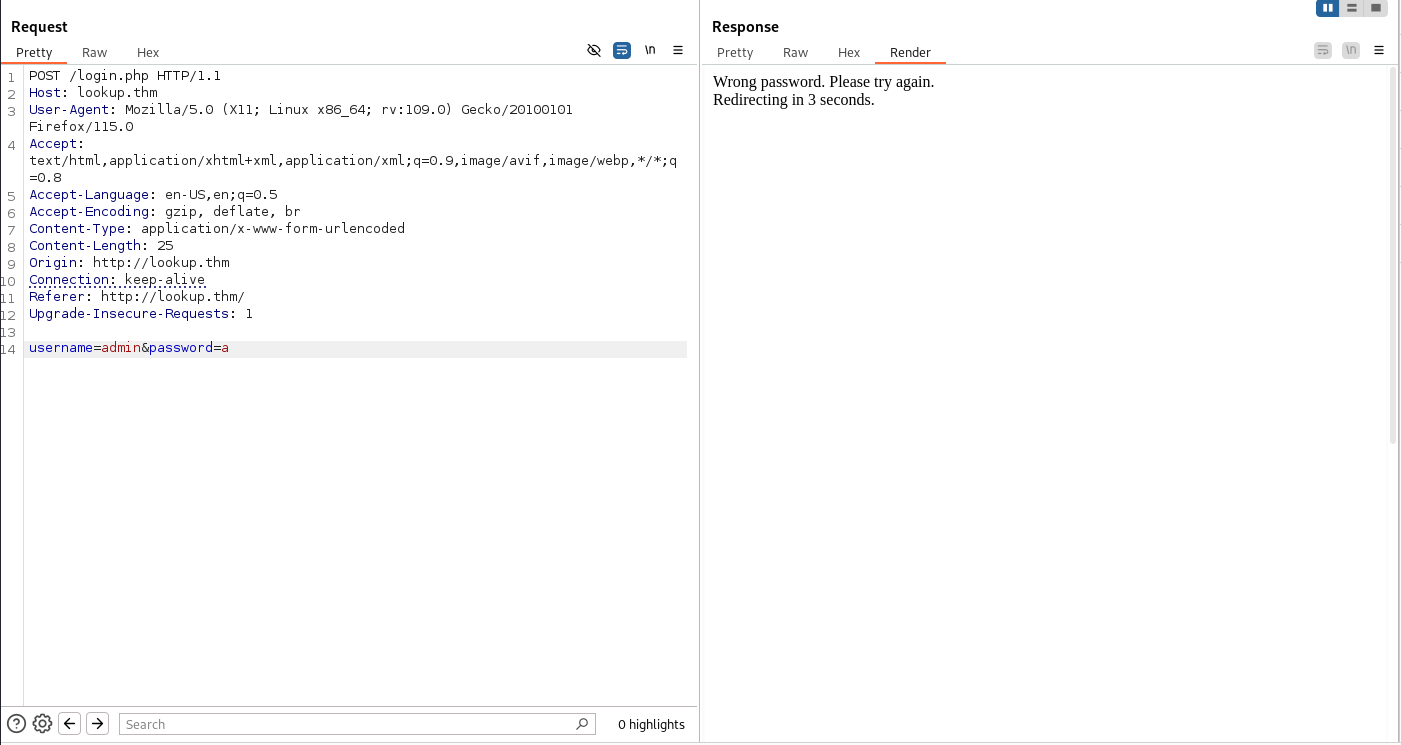
Task: Switch to combined tabbed layout view
Action: click(x=1376, y=8)
